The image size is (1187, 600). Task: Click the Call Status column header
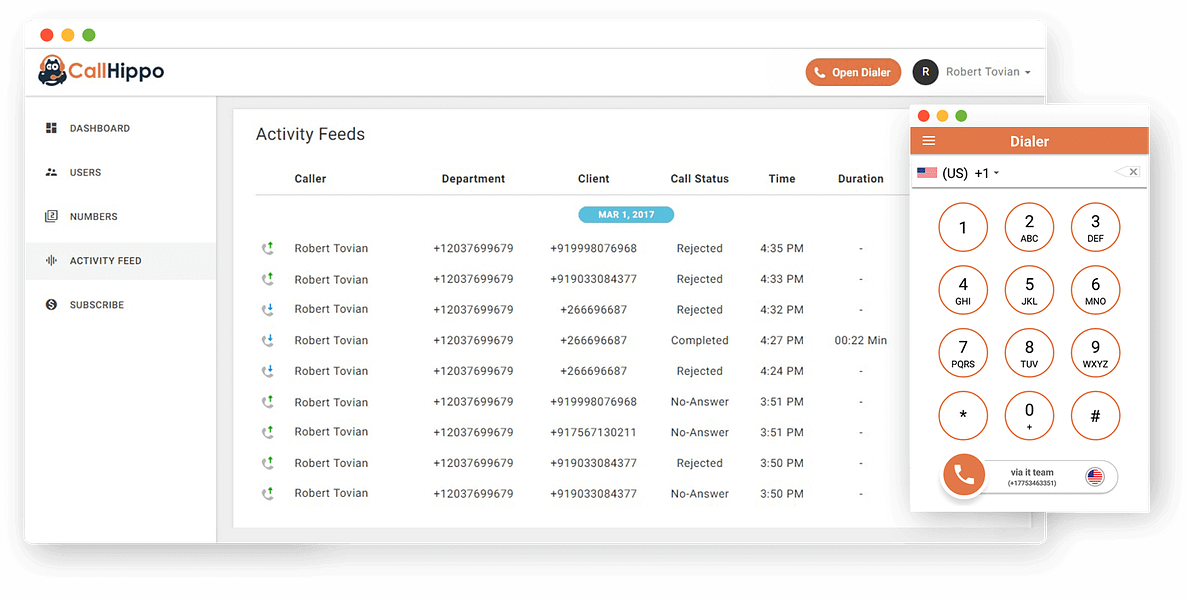pyautogui.click(x=699, y=179)
